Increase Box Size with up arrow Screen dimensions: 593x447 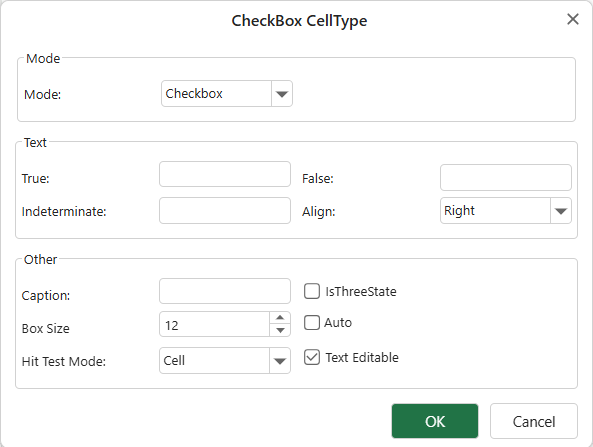(280, 318)
